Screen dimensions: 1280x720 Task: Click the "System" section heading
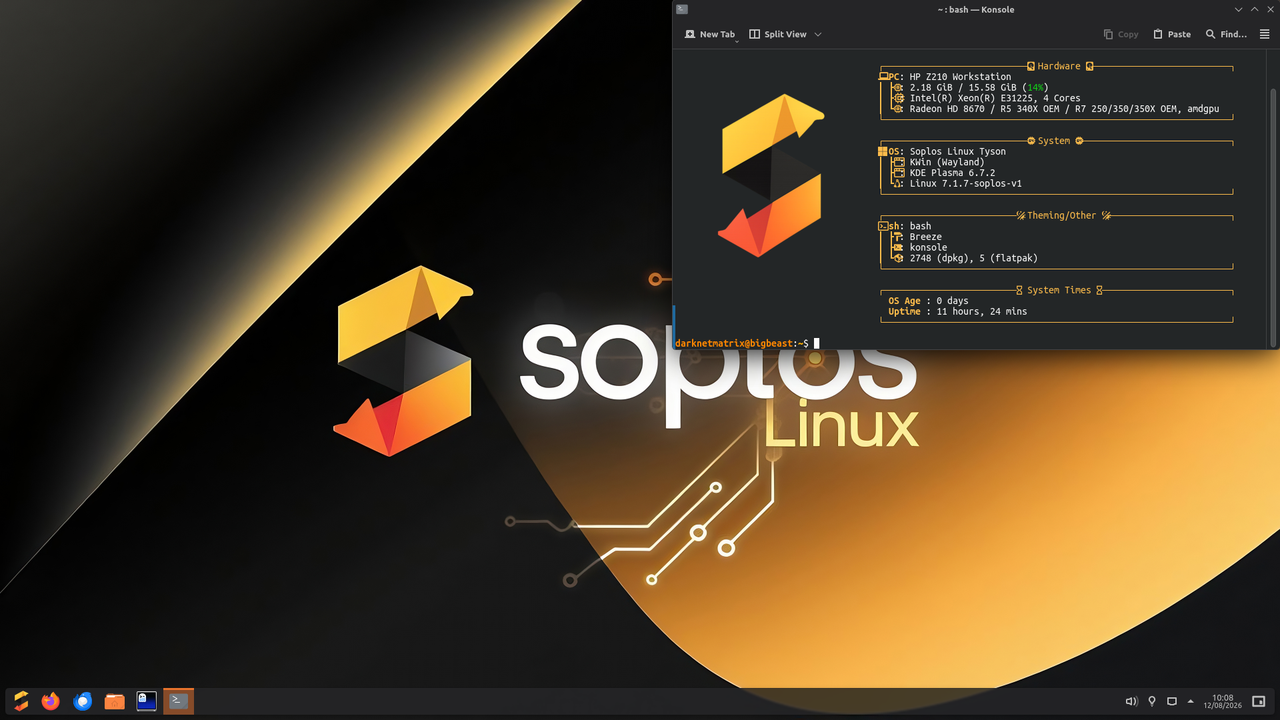pyautogui.click(x=1054, y=141)
